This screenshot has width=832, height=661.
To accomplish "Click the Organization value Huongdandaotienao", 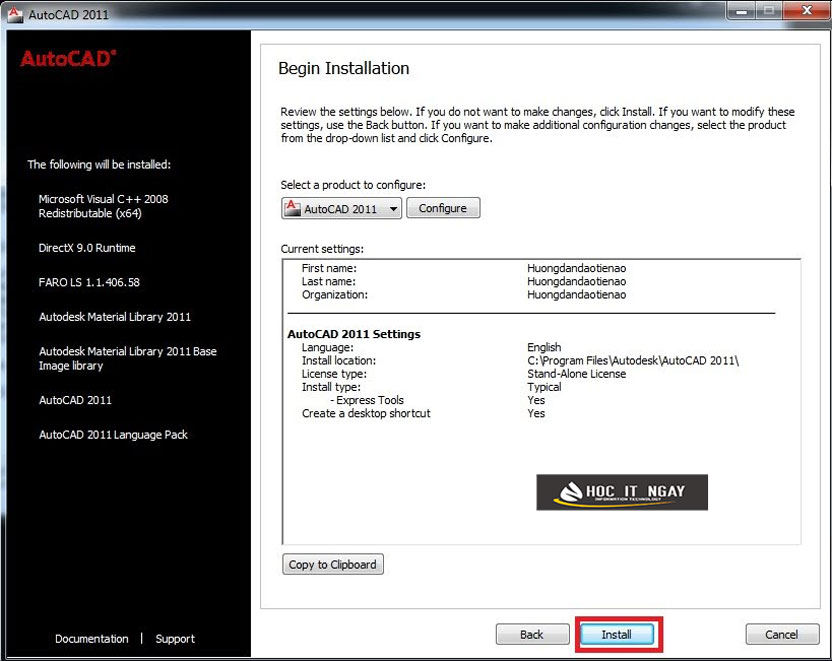I will coord(576,294).
